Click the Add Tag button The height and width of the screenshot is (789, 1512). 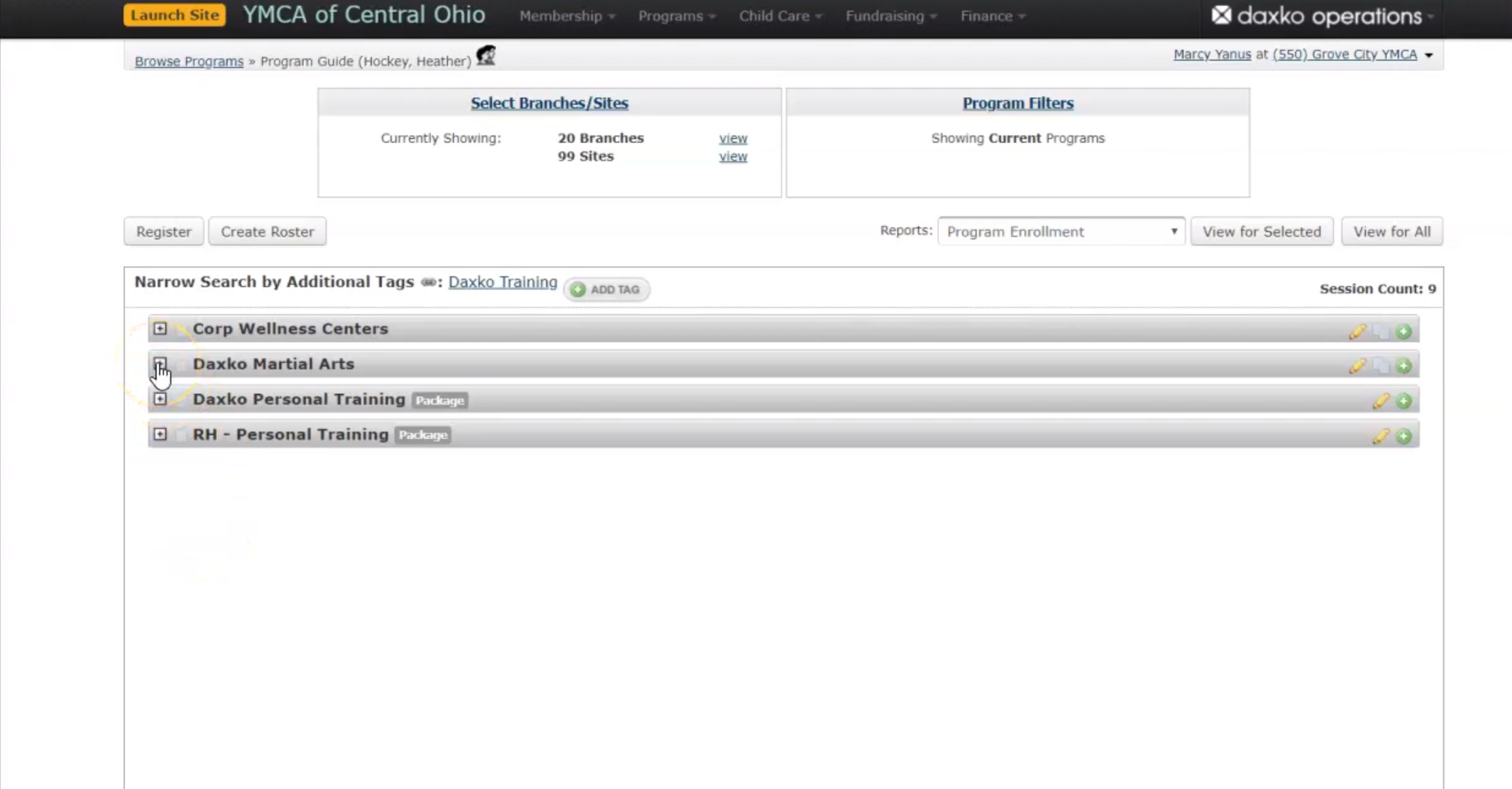point(606,290)
